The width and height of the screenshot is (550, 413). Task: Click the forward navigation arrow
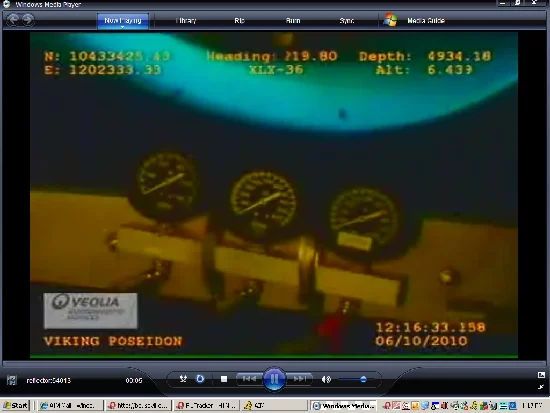(x=28, y=20)
